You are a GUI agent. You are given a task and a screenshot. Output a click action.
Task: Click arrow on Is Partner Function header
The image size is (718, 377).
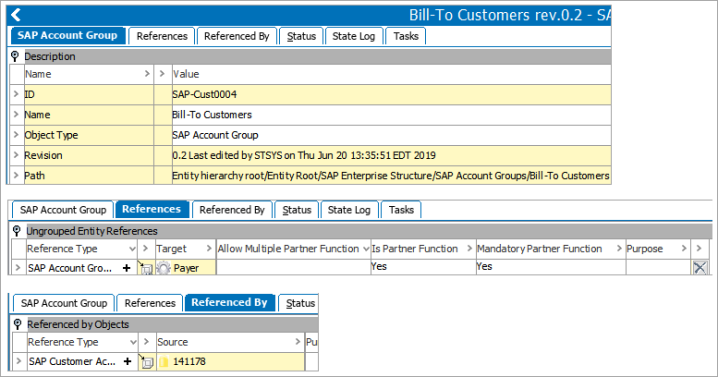(x=469, y=248)
